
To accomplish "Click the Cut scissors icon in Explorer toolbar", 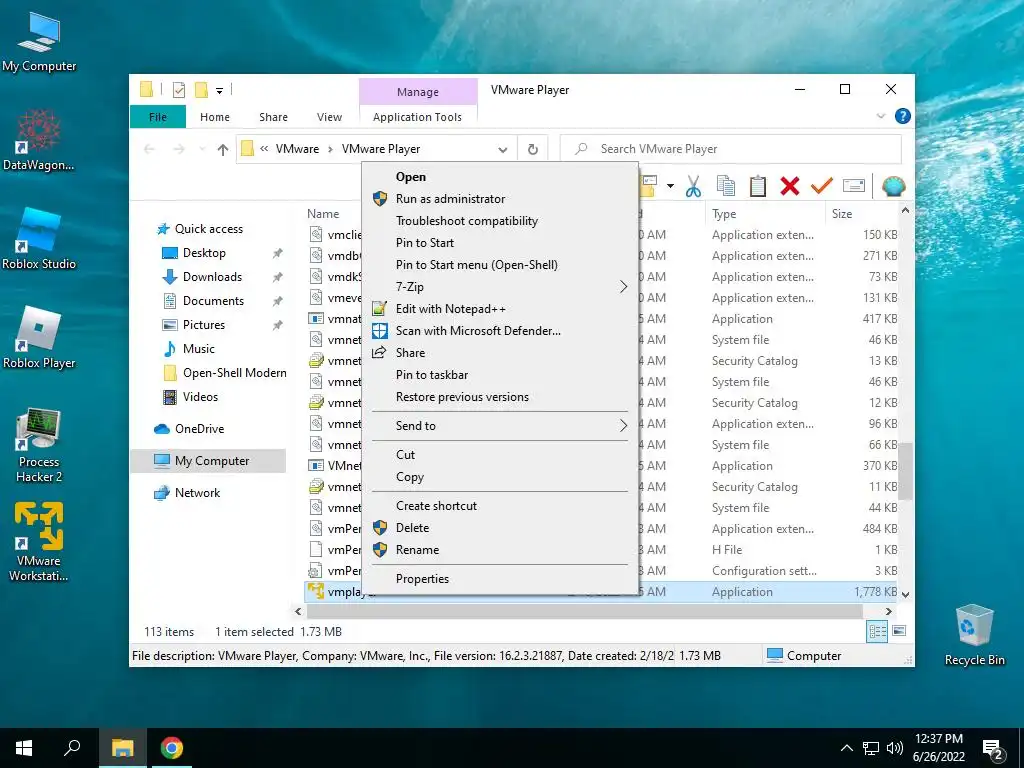I will [x=693, y=186].
